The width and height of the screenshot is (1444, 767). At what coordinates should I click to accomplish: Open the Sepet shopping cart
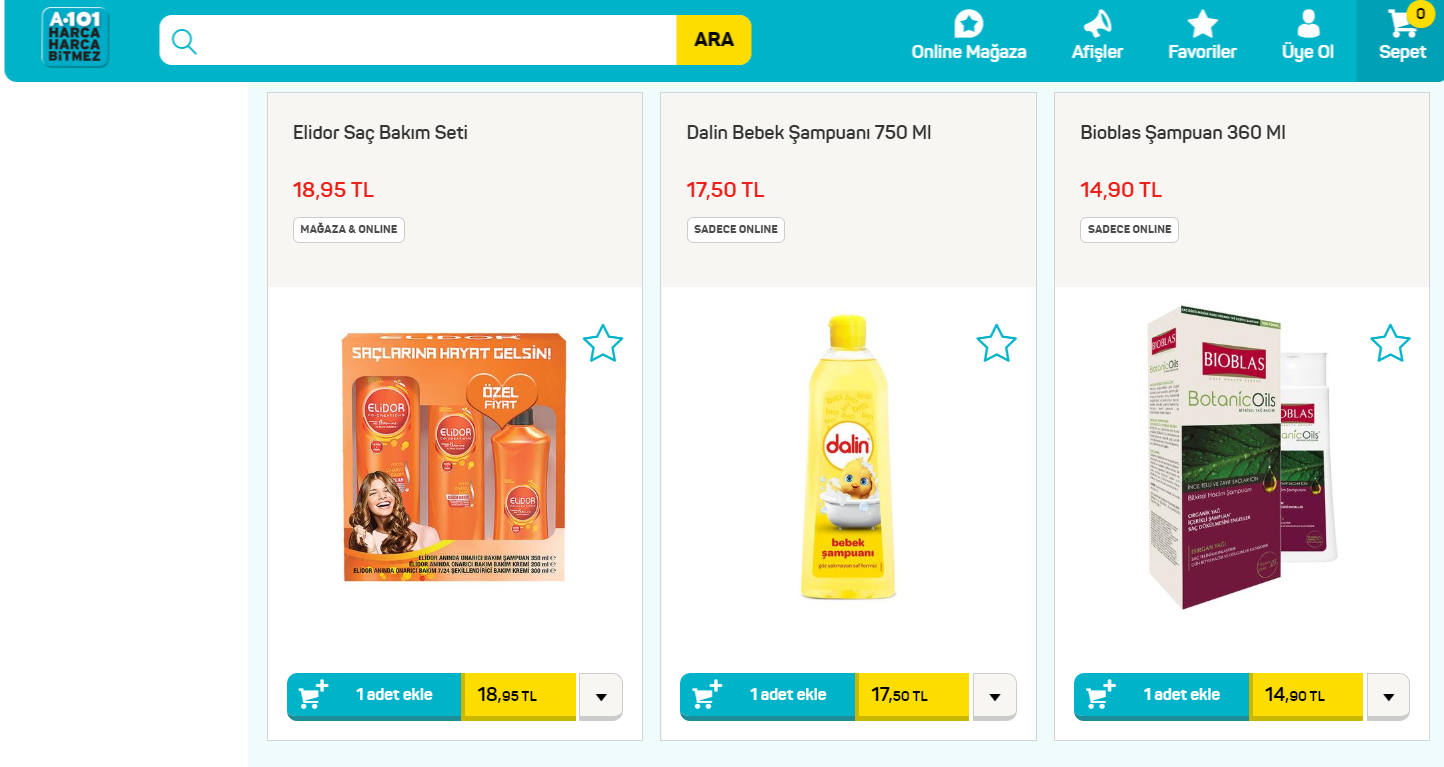(1402, 24)
